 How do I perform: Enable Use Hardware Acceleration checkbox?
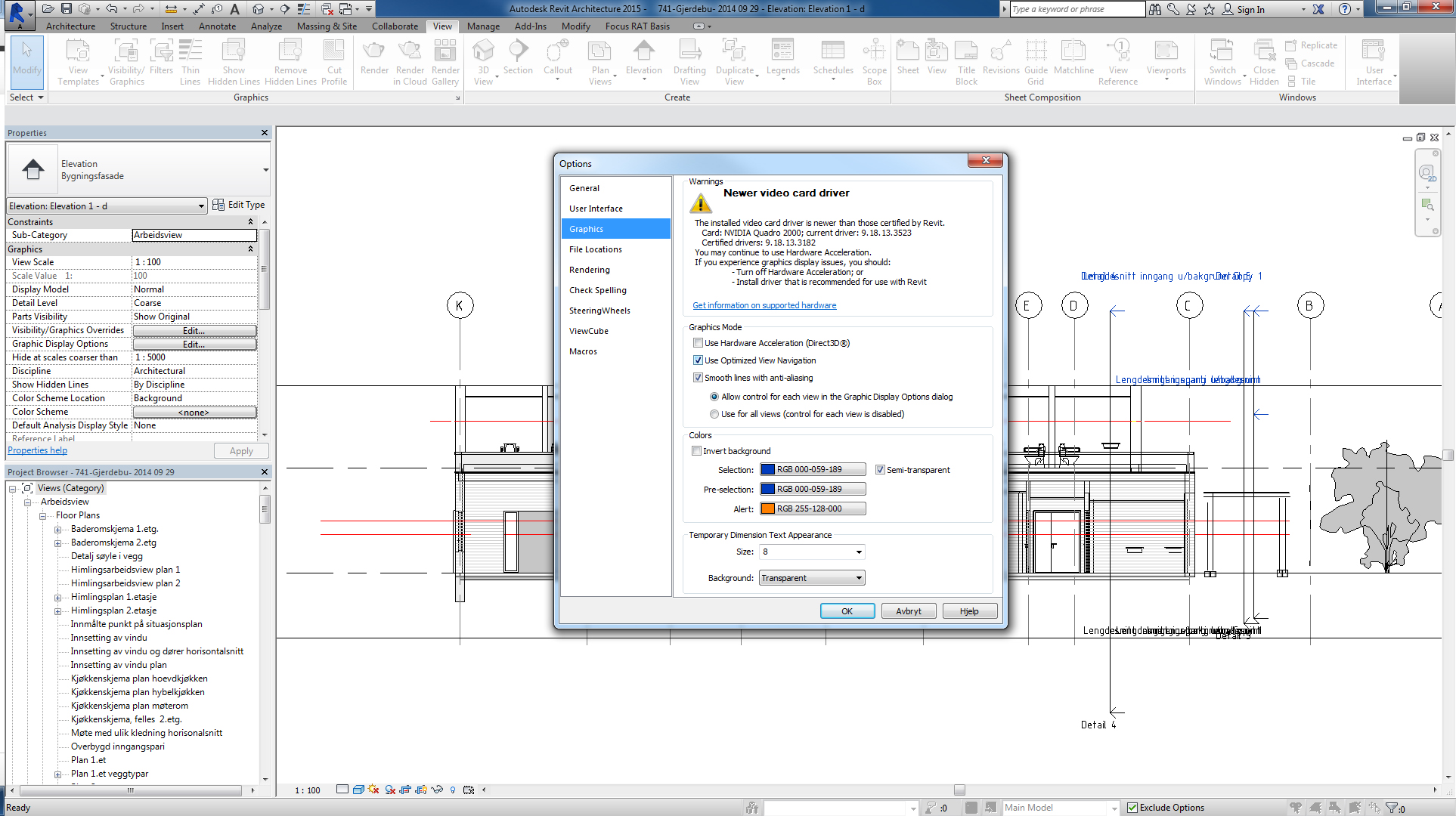pyautogui.click(x=699, y=343)
